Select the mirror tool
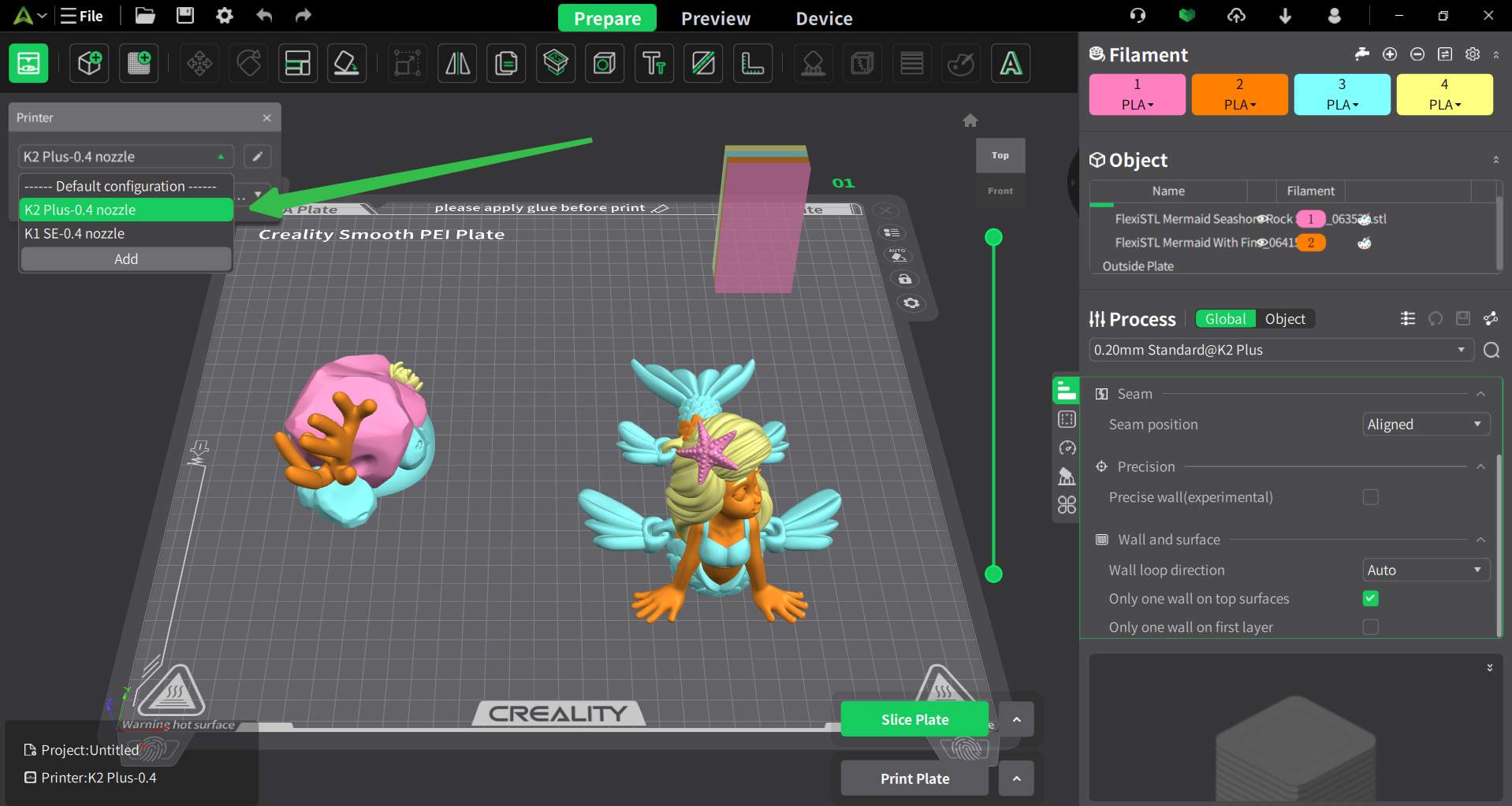The image size is (1512, 806). pos(457,63)
